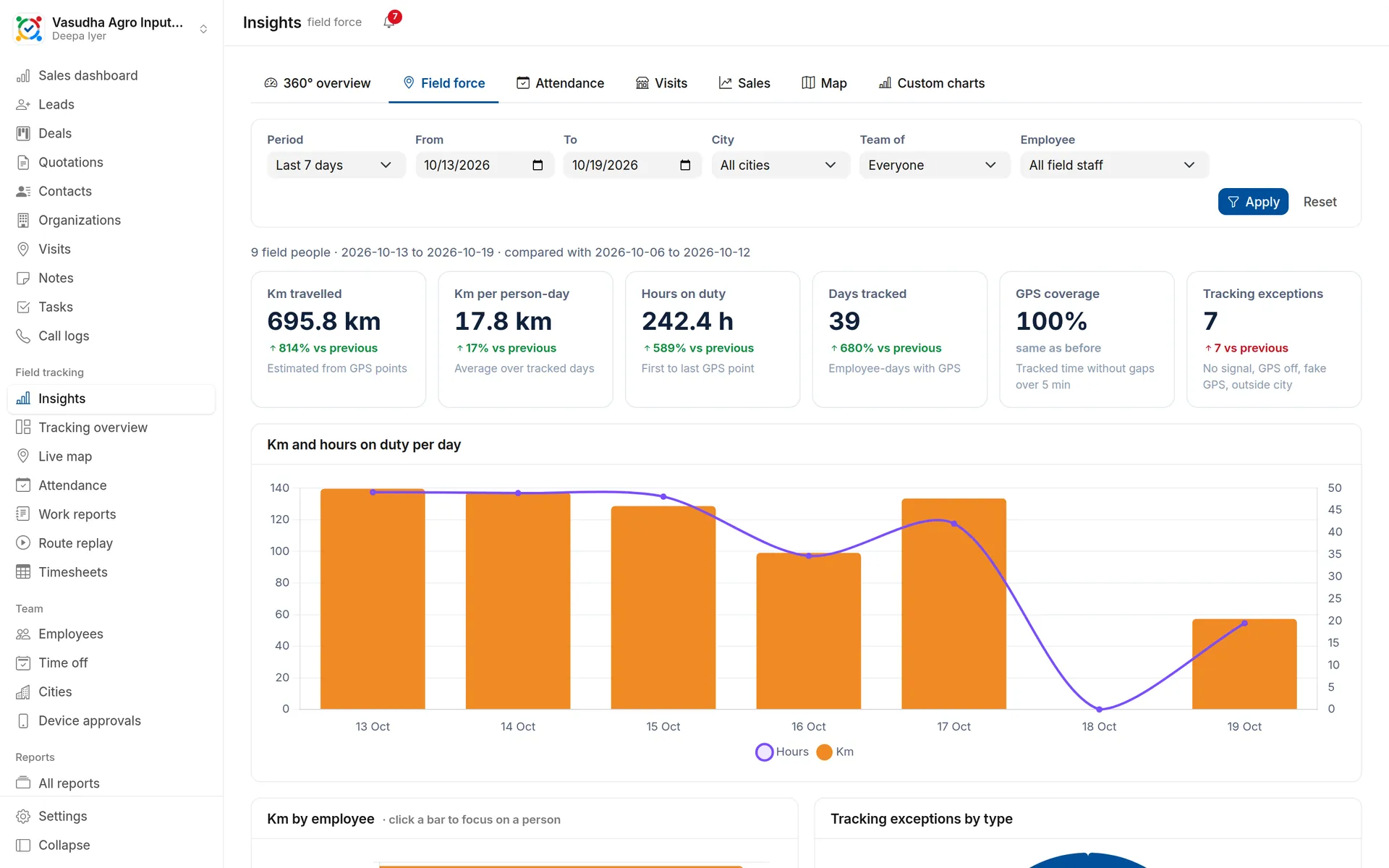The width and height of the screenshot is (1389, 868).
Task: Open the Period dropdown showing Last 7 days
Action: coord(336,166)
